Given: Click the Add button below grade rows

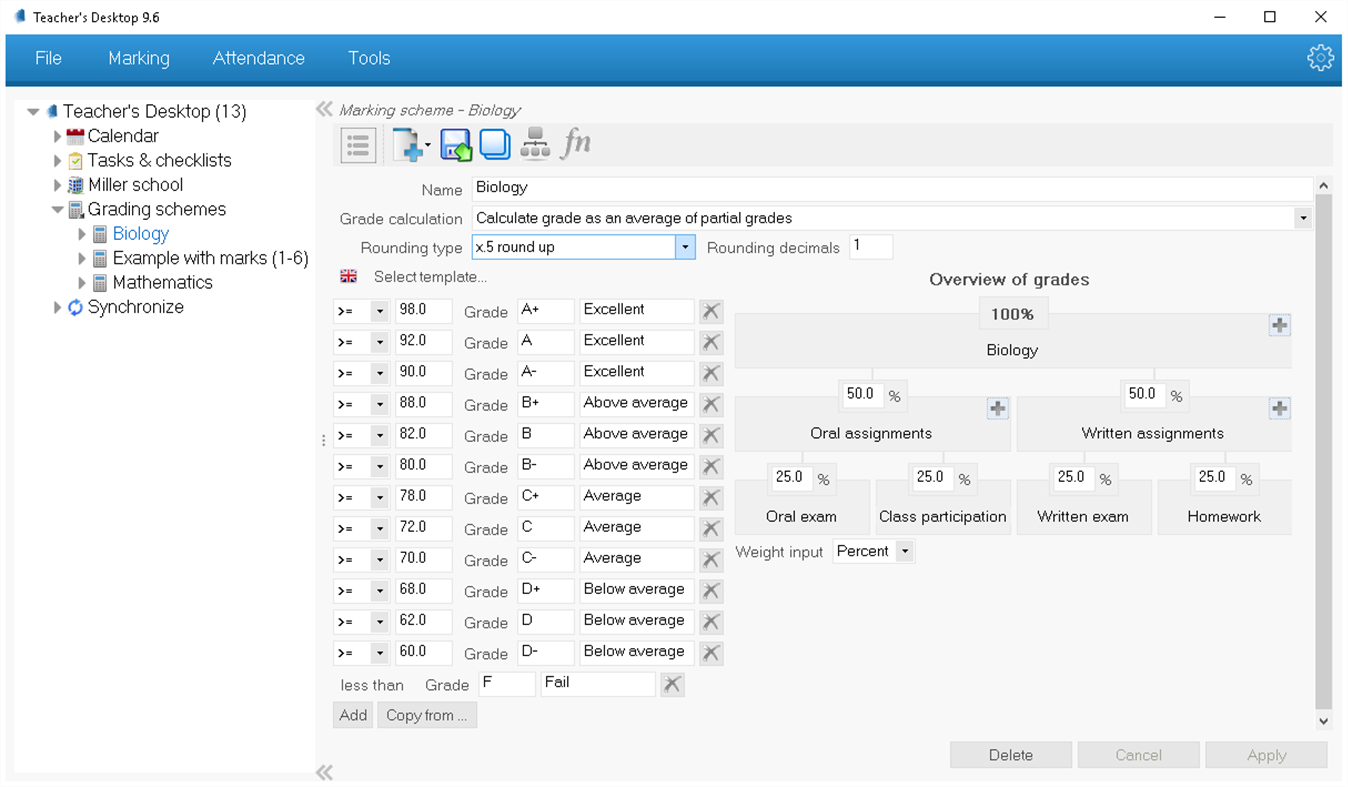Looking at the screenshot, I should [x=352, y=715].
